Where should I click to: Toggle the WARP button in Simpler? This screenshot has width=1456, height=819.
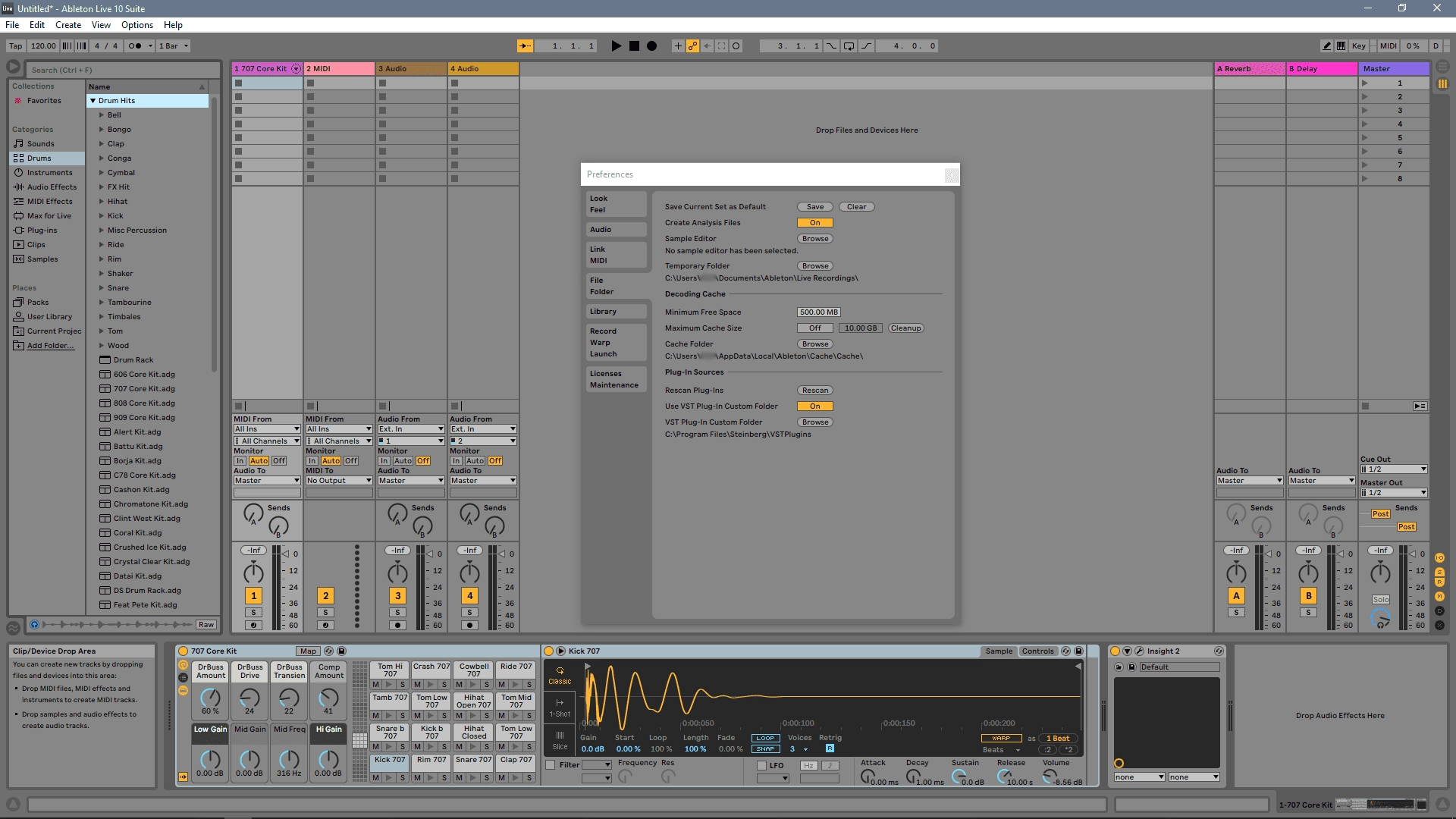1001,739
